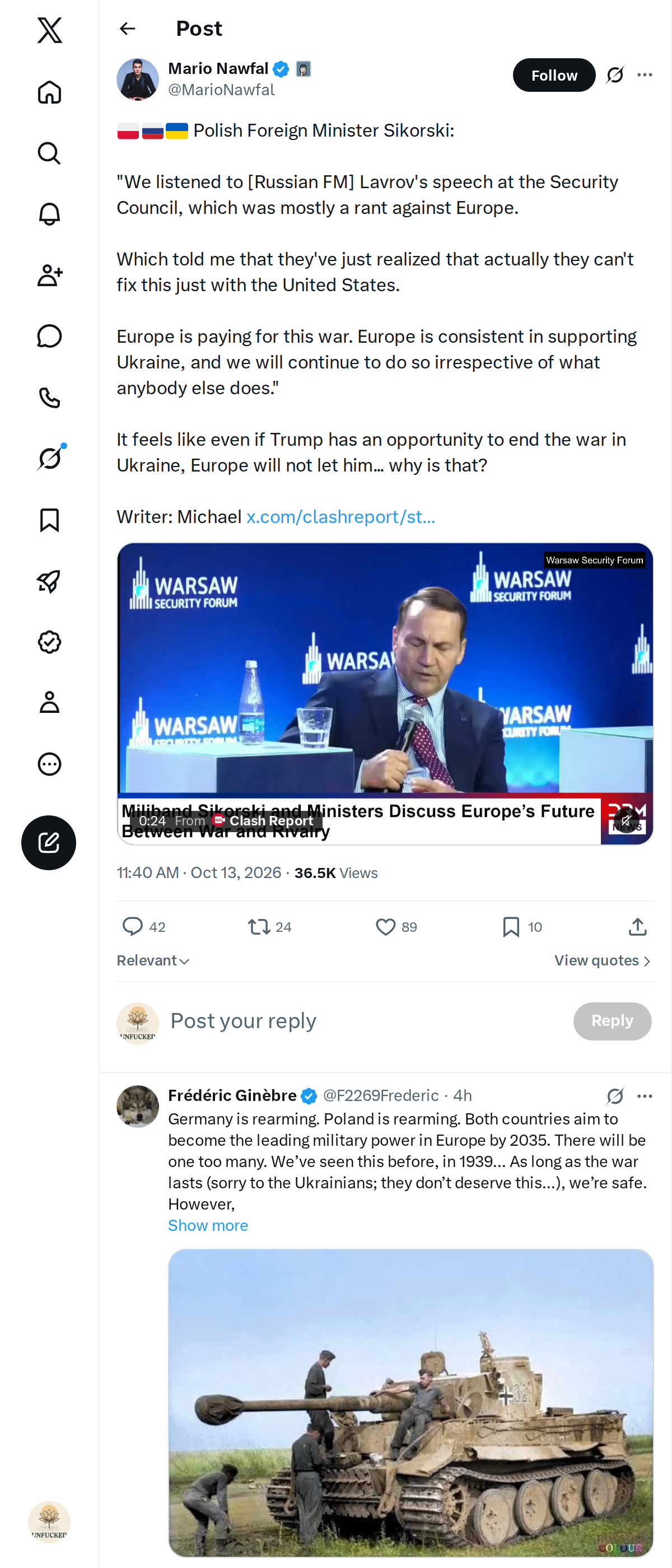Share Mario Nawfal's post
The image size is (672, 1568).
pyautogui.click(x=637, y=926)
